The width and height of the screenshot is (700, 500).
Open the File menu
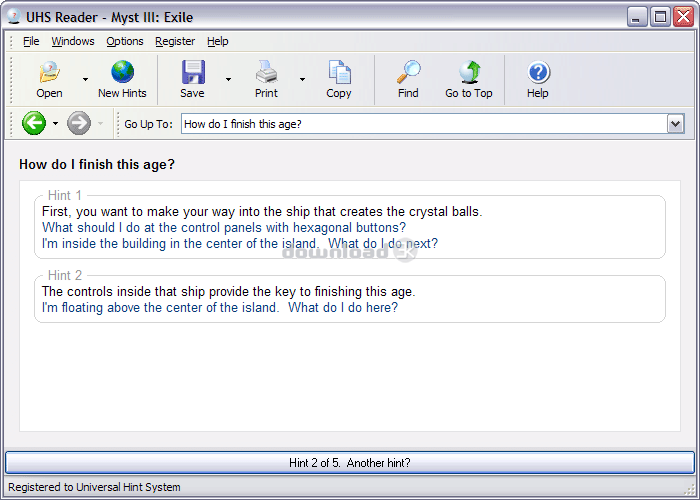tap(31, 41)
